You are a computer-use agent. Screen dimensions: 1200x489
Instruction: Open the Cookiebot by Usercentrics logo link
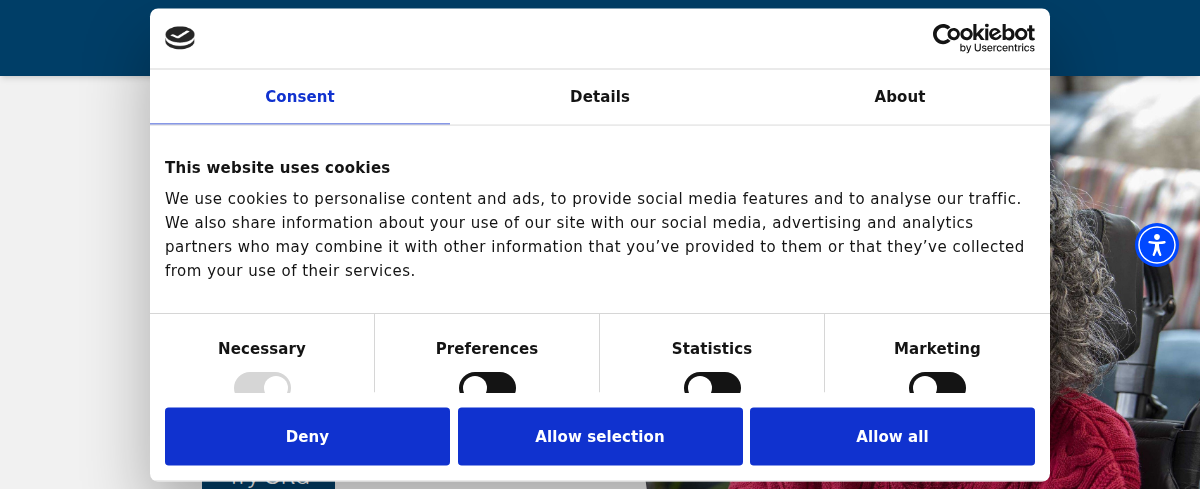983,38
